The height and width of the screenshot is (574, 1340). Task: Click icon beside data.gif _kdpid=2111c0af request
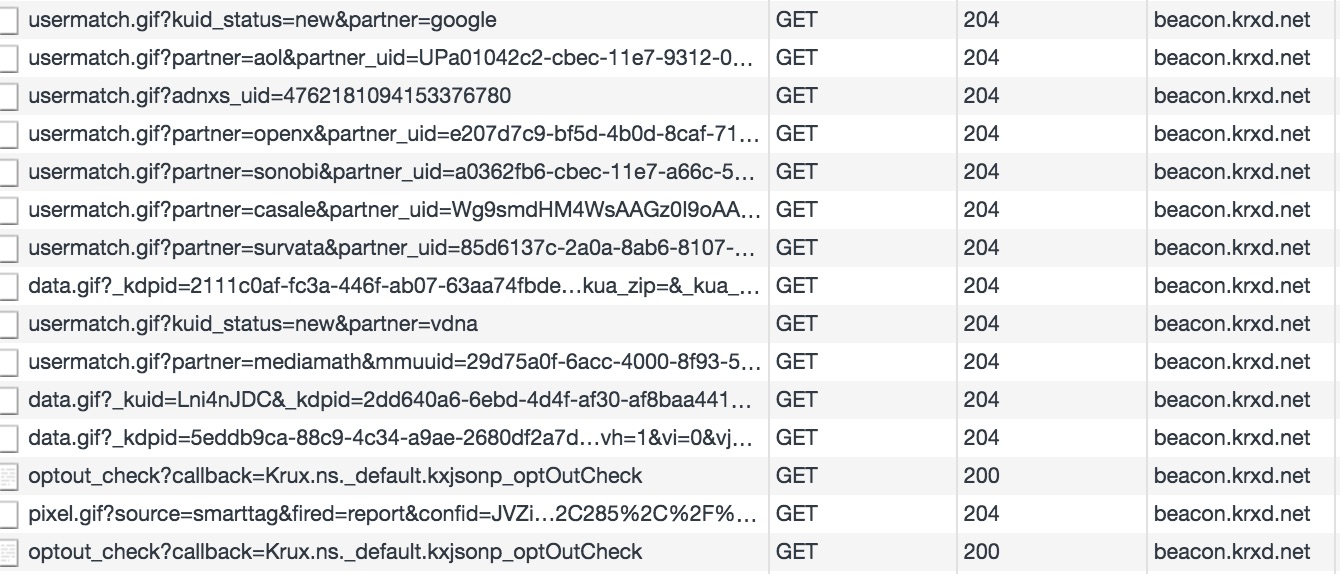8,286
